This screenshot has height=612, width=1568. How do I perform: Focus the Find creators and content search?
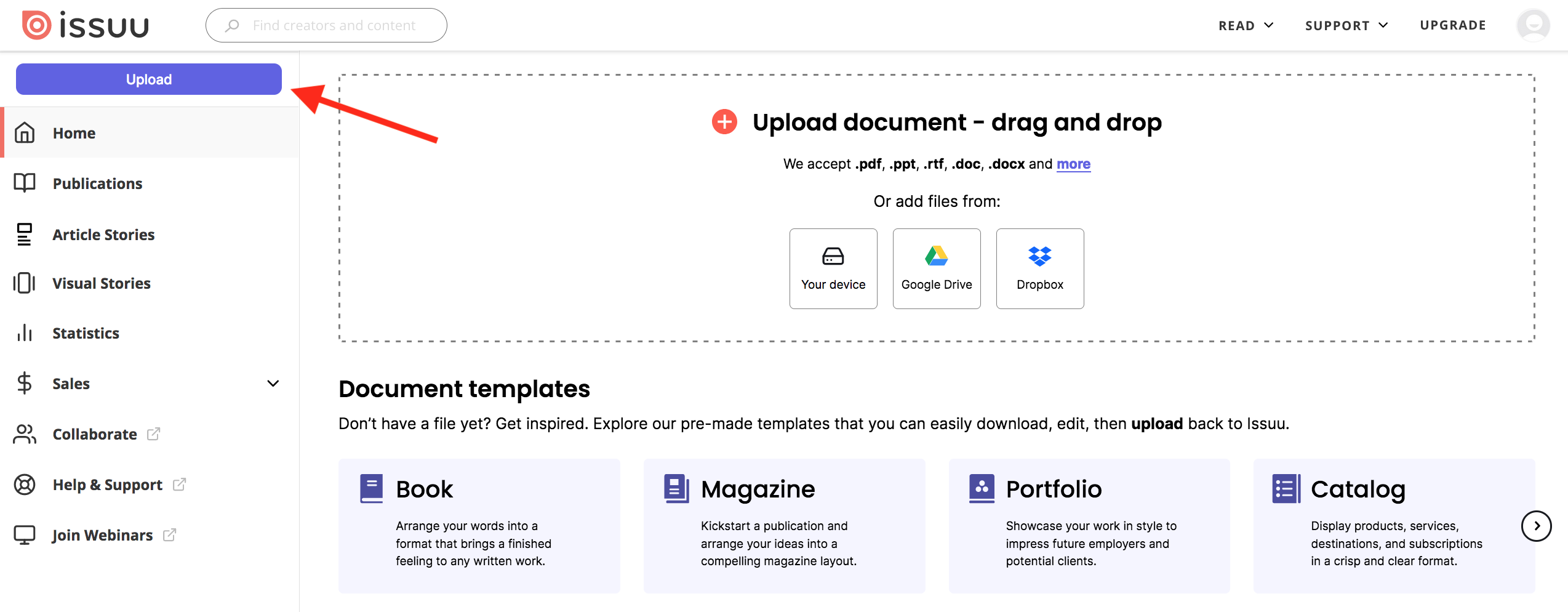click(326, 25)
